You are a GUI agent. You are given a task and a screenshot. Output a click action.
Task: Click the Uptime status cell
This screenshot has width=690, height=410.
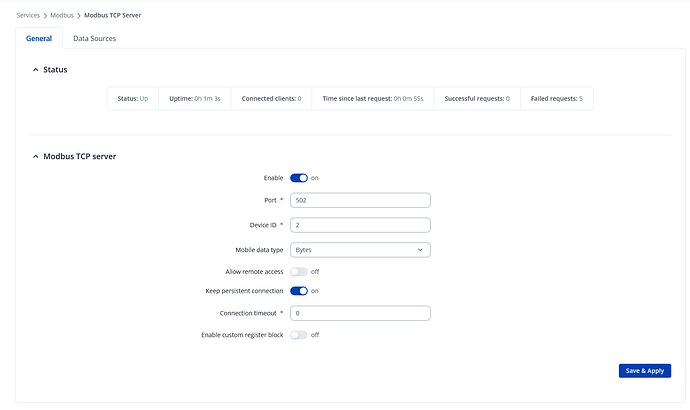tap(194, 99)
